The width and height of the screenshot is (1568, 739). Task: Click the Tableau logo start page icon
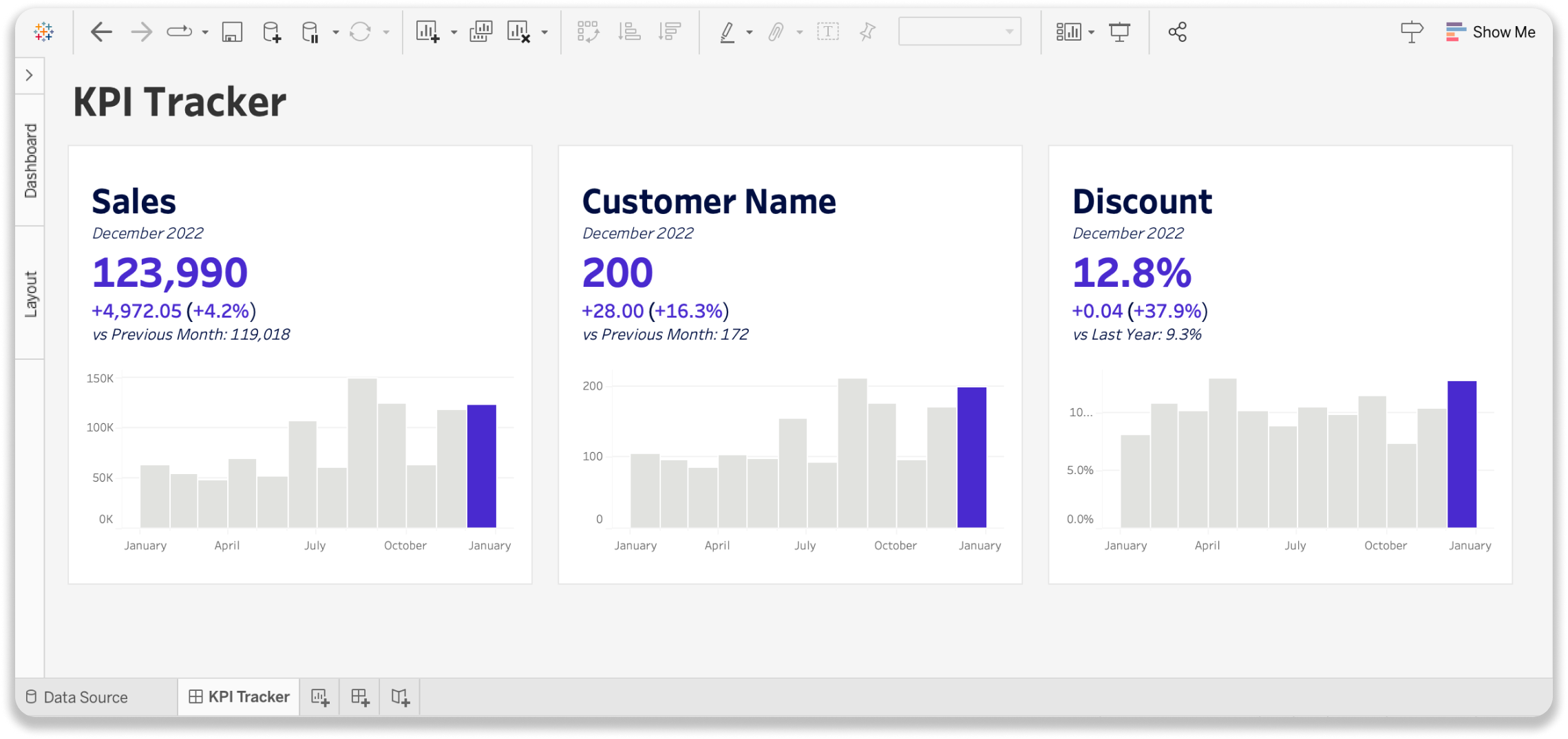(x=43, y=32)
